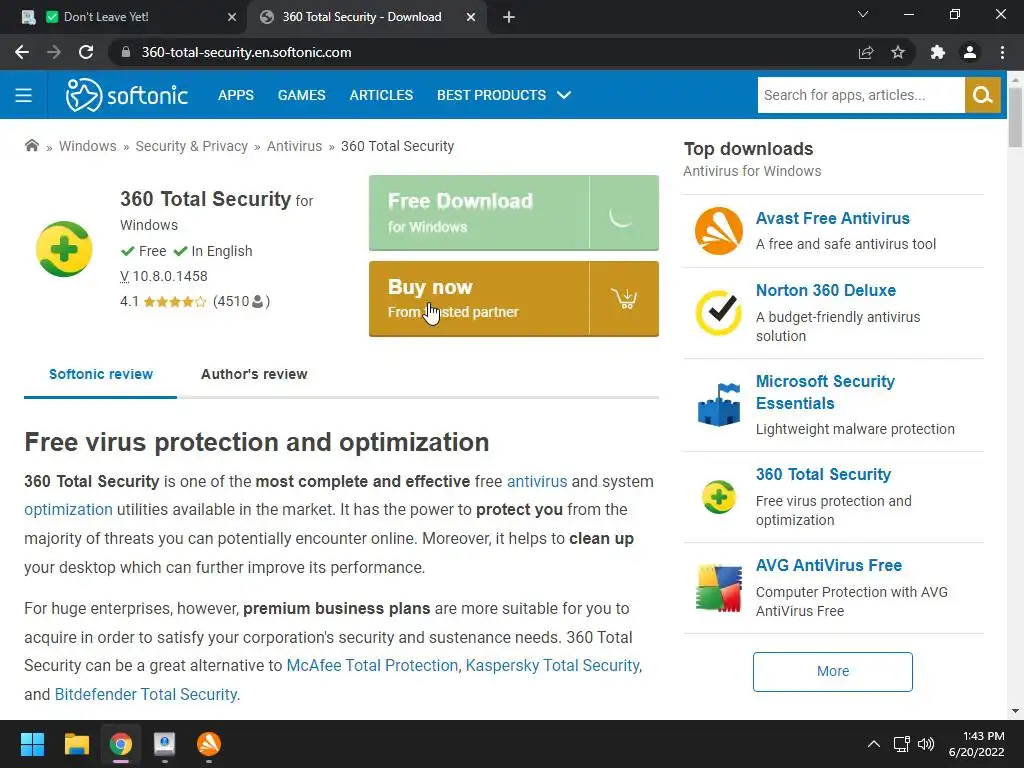This screenshot has width=1024, height=768.
Task: Open the Windows Start menu
Action: pyautogui.click(x=32, y=744)
